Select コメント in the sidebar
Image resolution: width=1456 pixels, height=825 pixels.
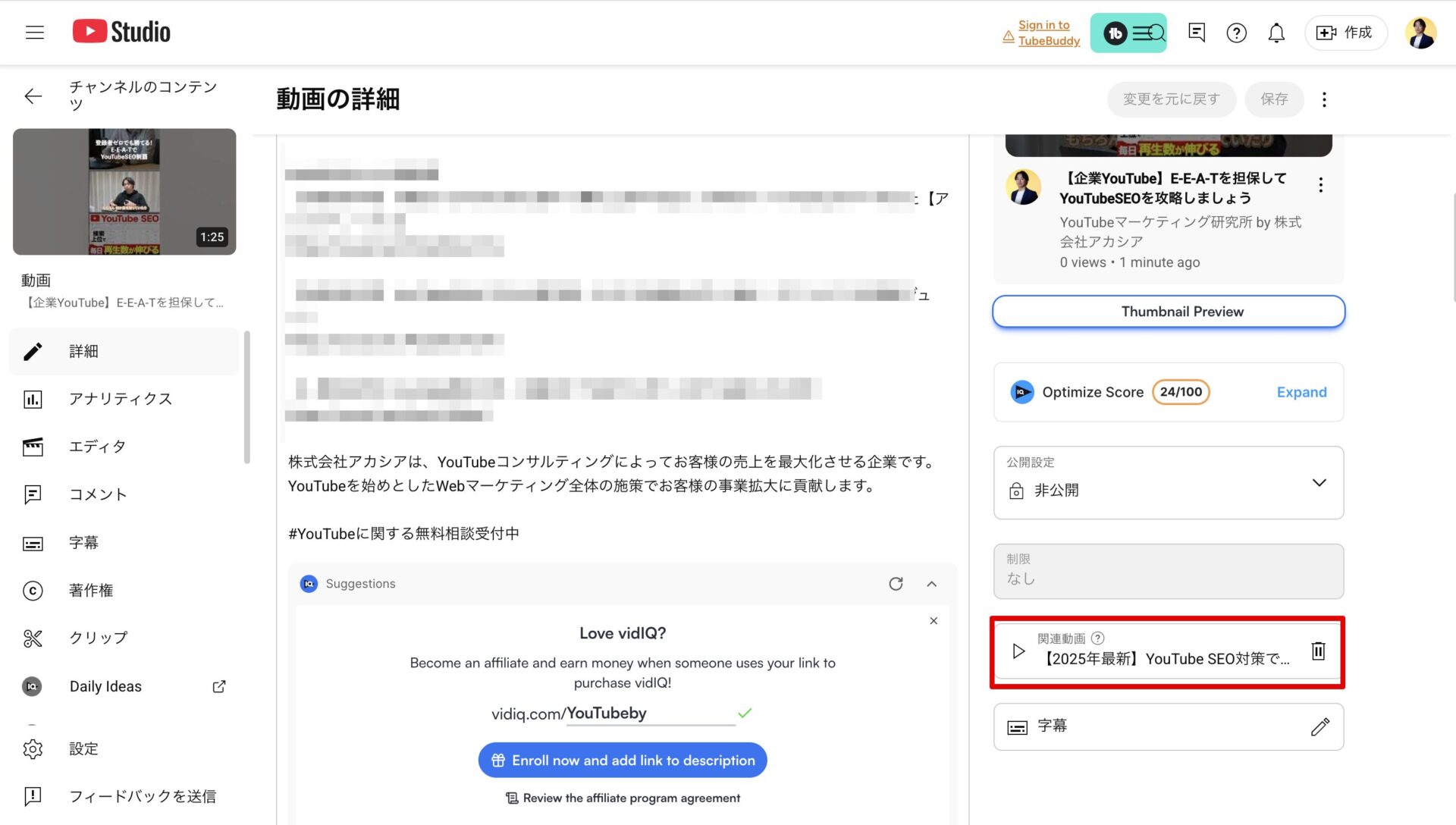point(98,494)
